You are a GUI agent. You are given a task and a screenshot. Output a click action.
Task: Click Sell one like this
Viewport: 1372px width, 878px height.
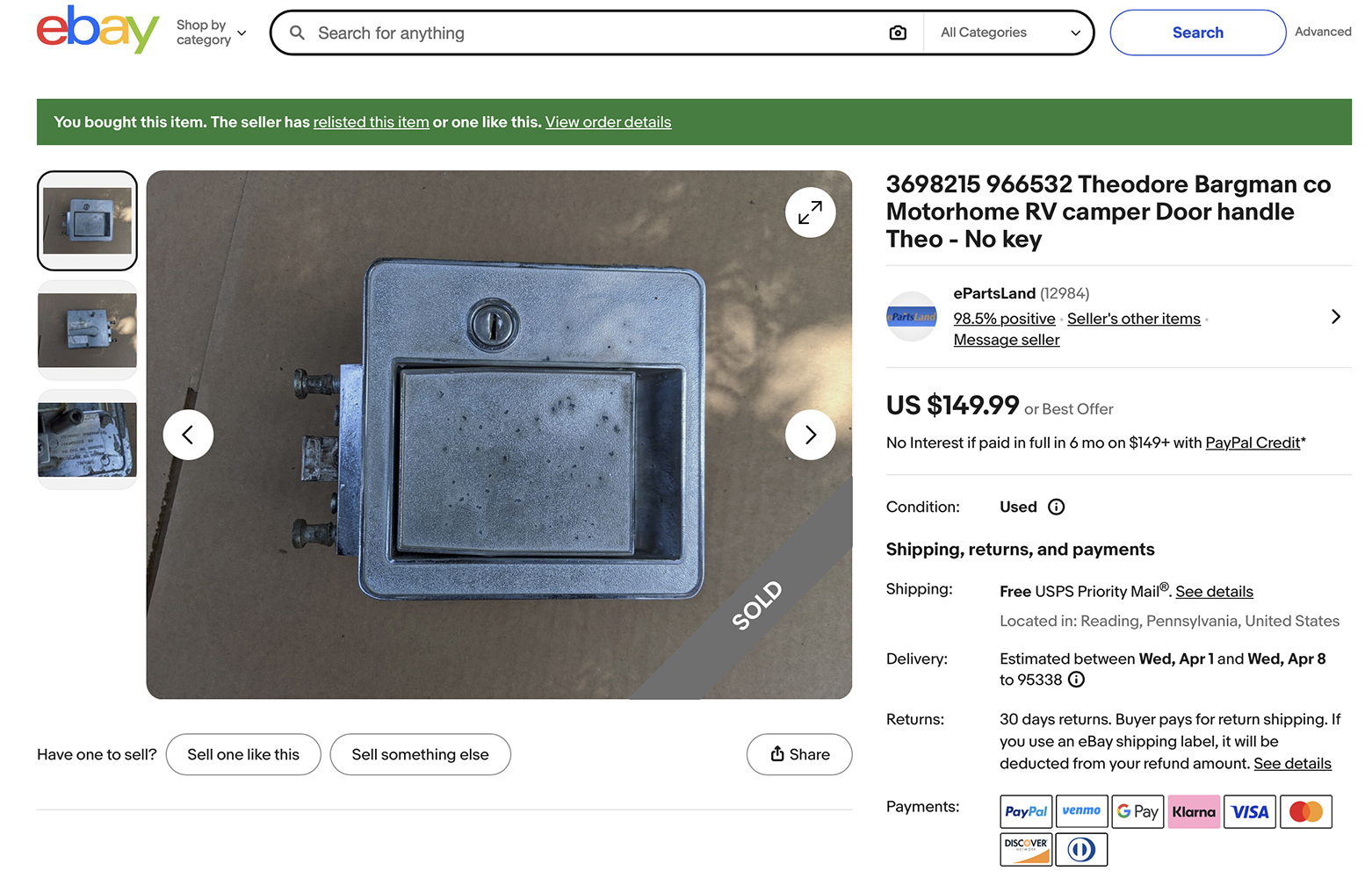click(243, 754)
